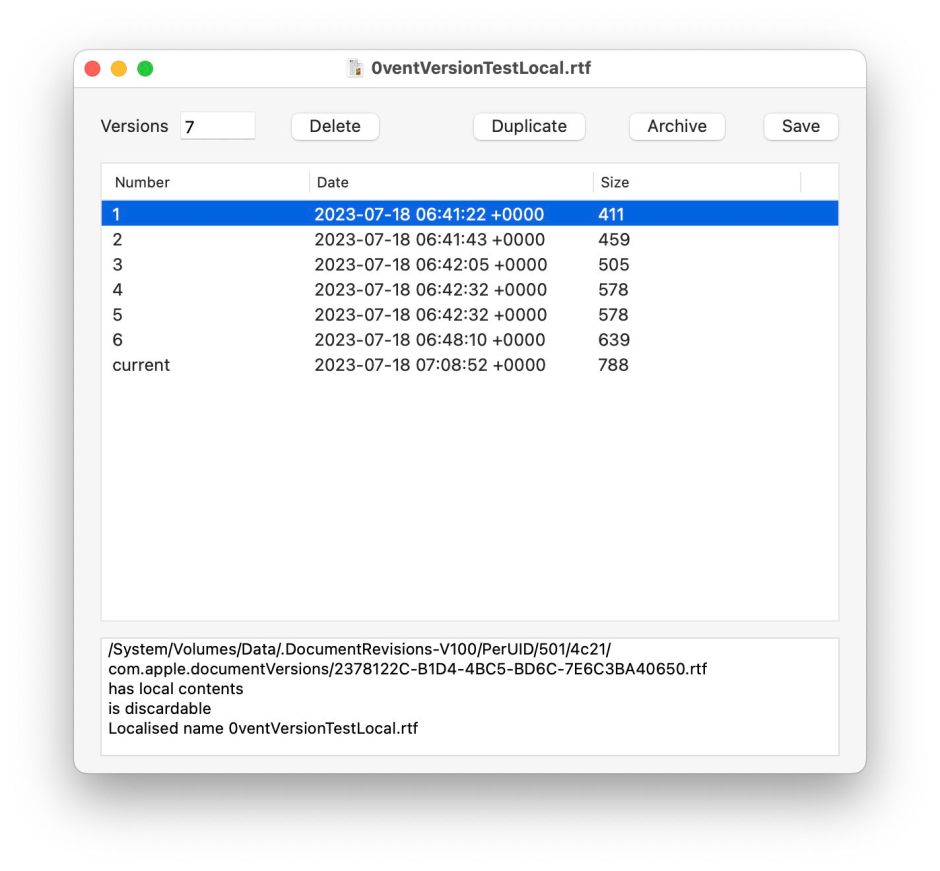
Task: Select the current version row
Action: (400, 365)
